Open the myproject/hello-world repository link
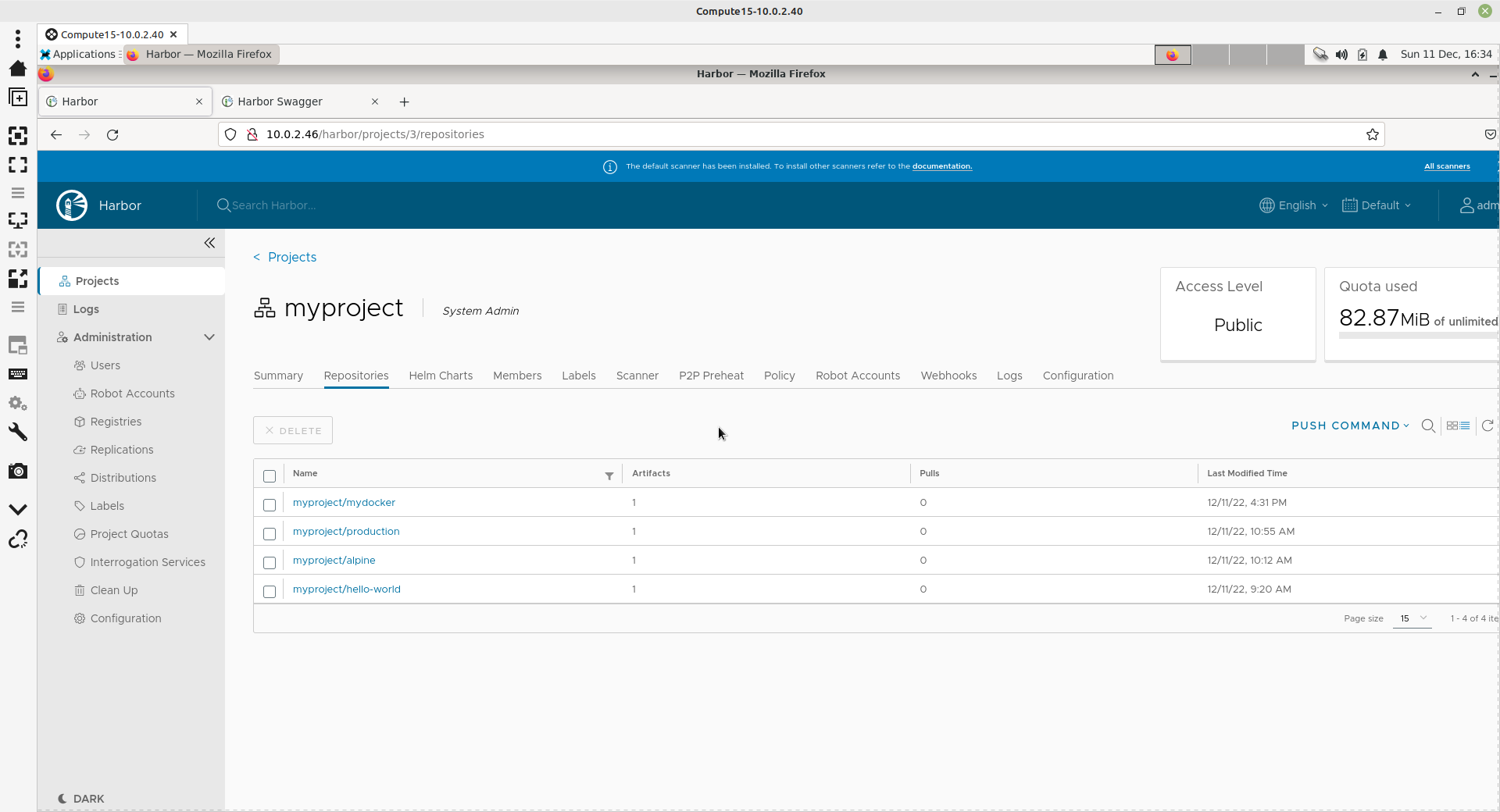Screen dimensions: 1500x812 click(346, 589)
